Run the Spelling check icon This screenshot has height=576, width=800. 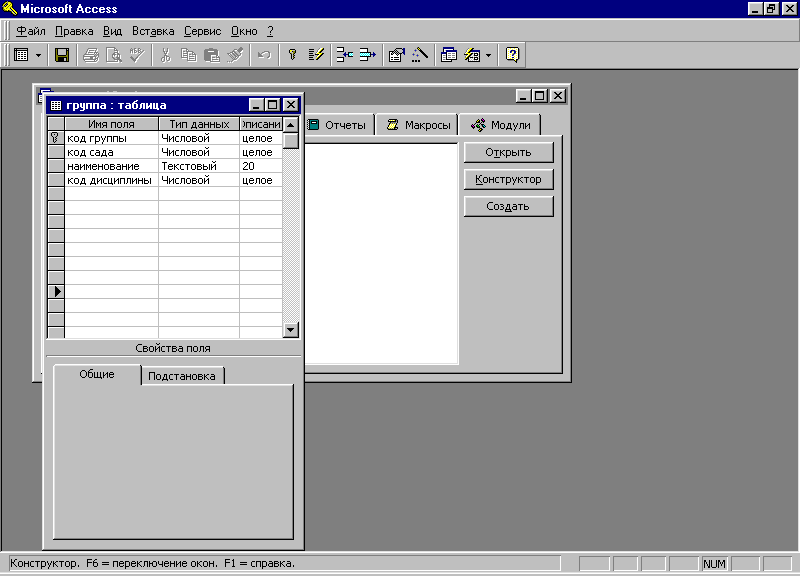tap(136, 55)
